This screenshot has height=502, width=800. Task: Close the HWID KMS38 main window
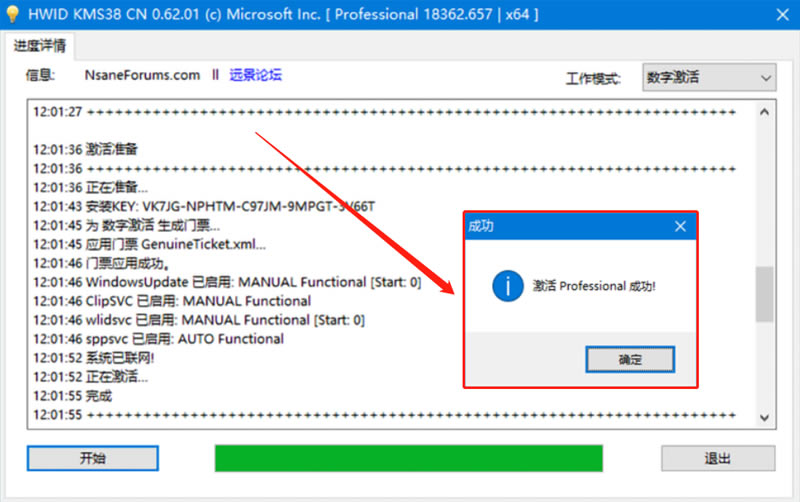[x=783, y=14]
